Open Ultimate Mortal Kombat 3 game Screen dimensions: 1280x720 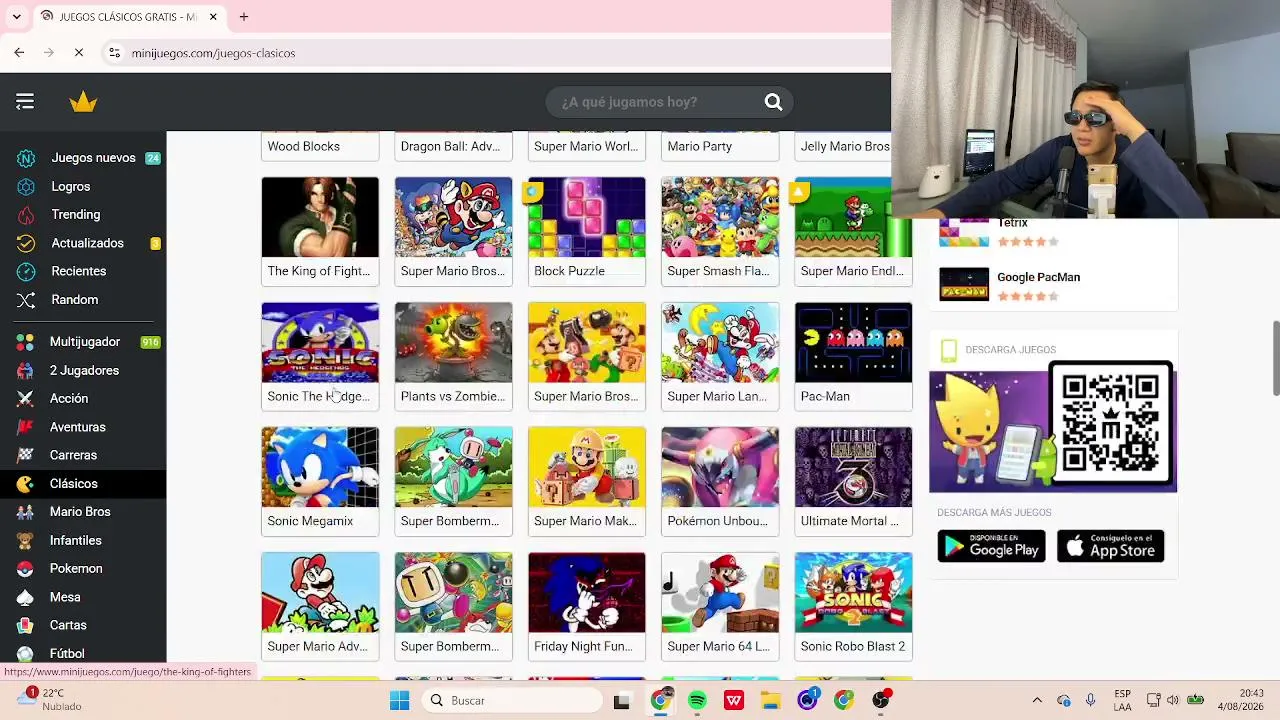tap(853, 481)
